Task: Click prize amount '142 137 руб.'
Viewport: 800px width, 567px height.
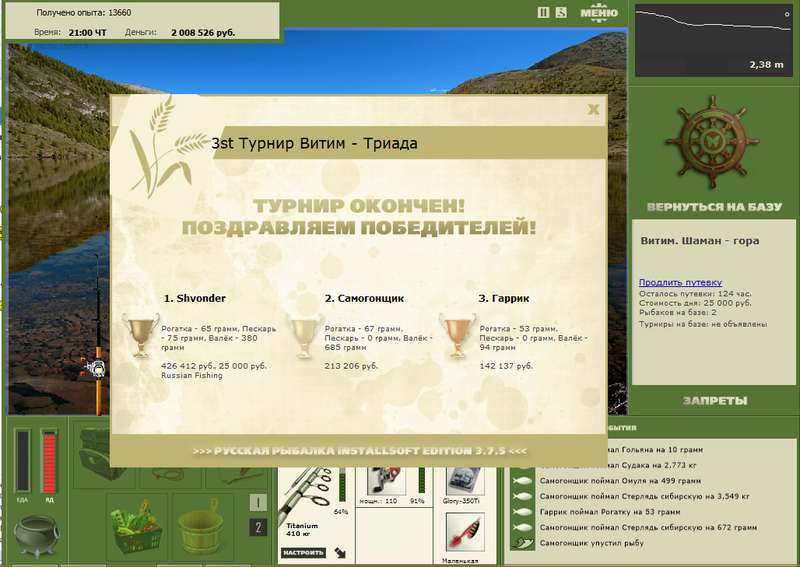Action: [506, 366]
